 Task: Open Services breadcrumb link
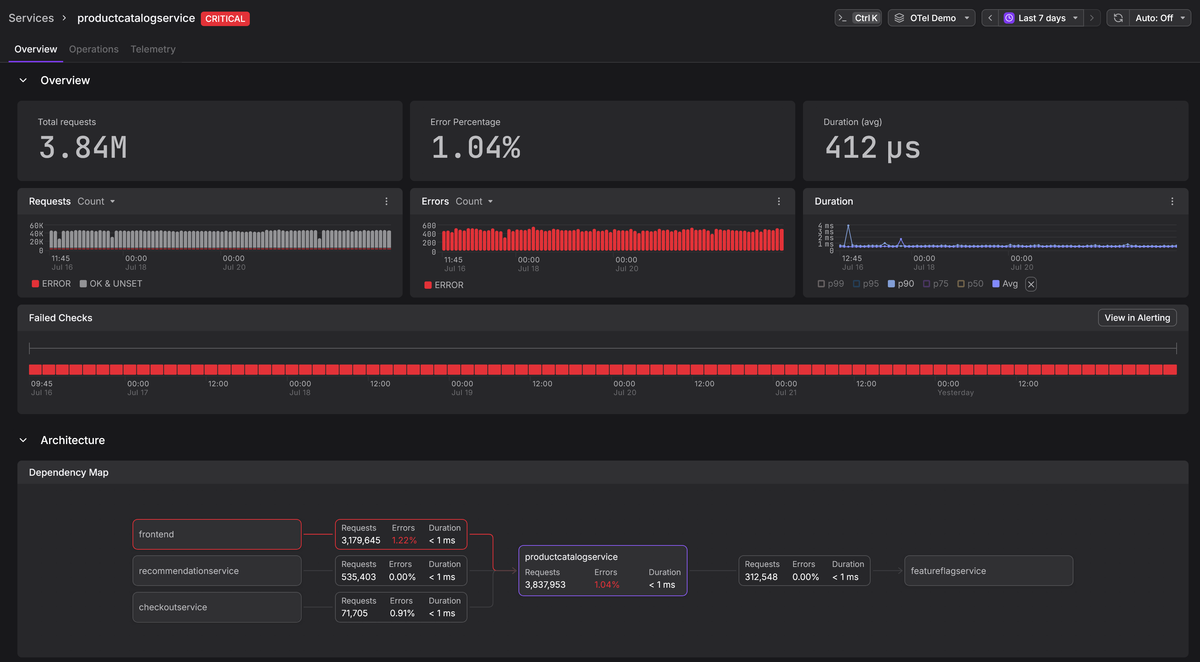[31, 18]
